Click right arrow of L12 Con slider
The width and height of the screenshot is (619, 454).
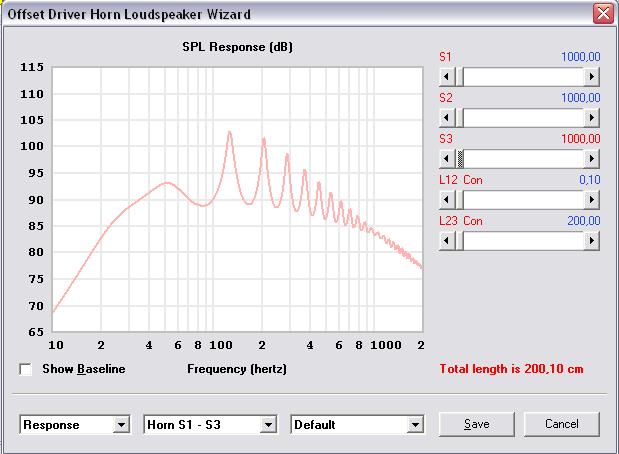[591, 200]
